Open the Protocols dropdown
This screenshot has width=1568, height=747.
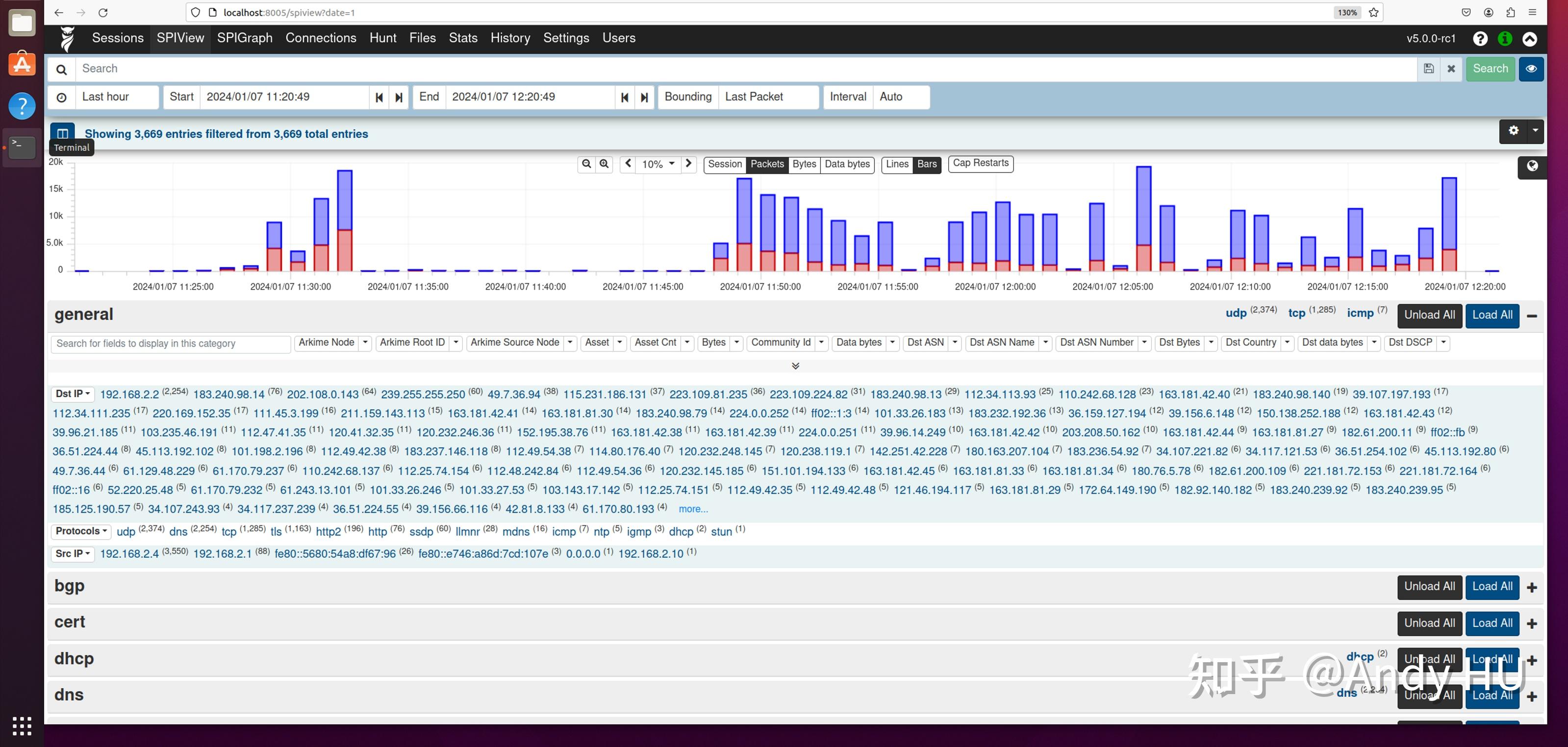pyautogui.click(x=80, y=531)
